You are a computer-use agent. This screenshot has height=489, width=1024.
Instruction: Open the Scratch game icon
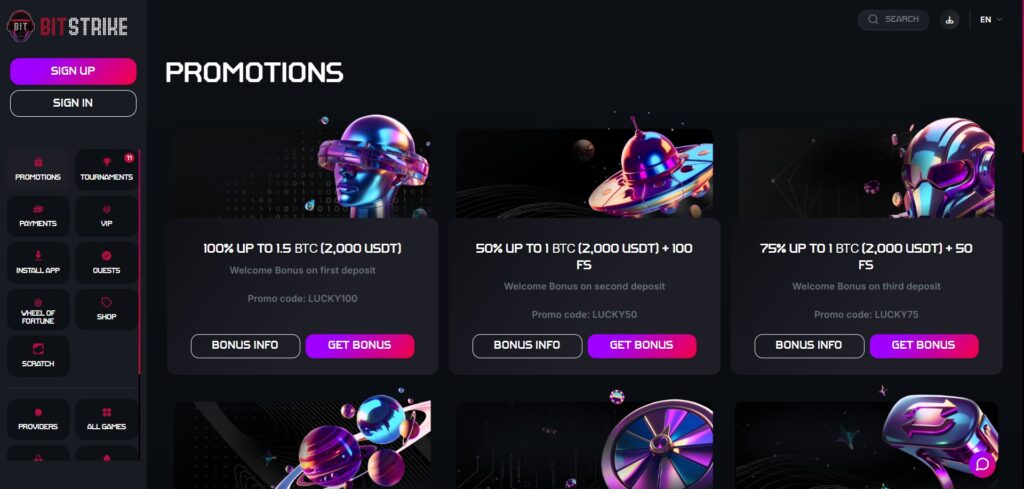(38, 355)
